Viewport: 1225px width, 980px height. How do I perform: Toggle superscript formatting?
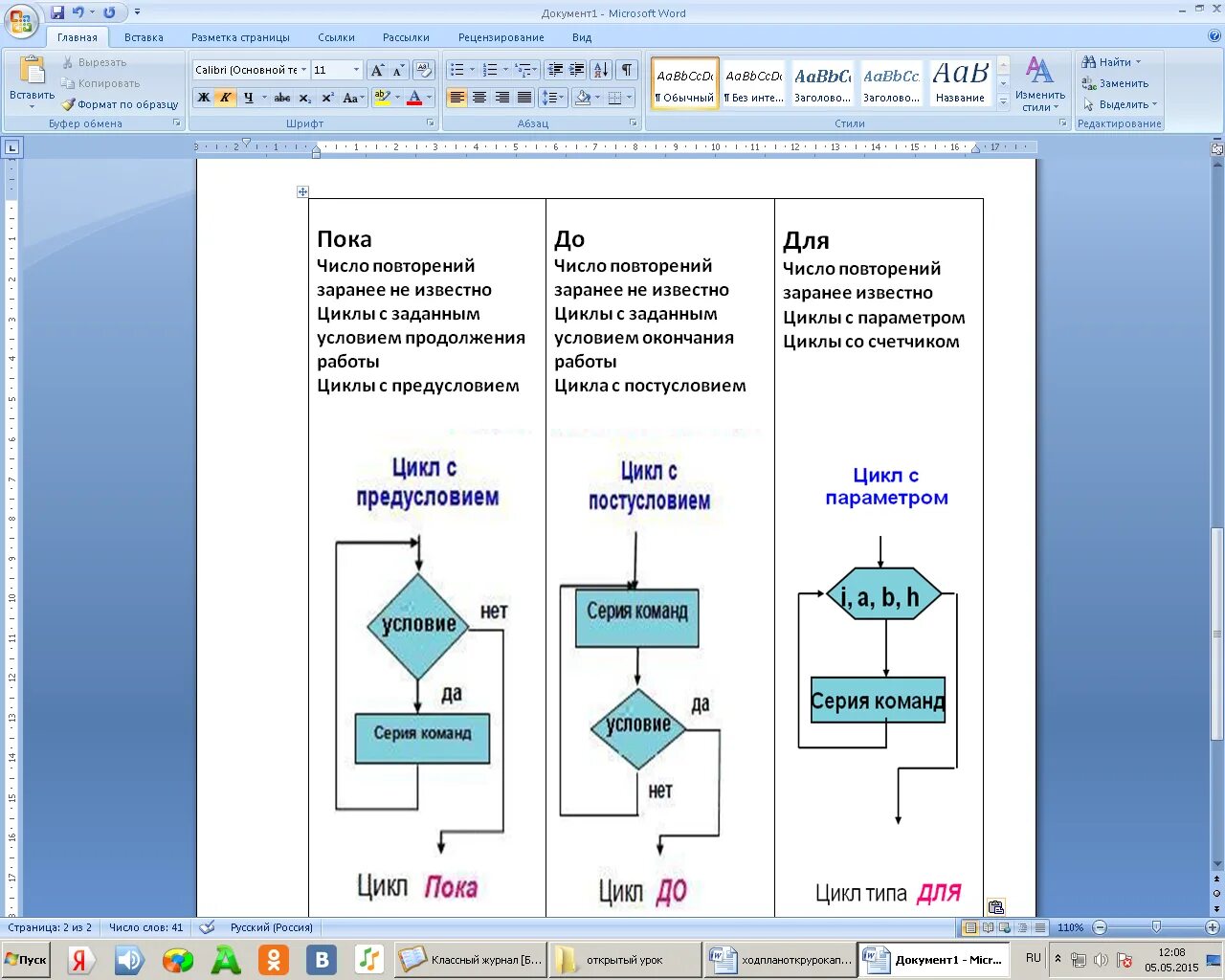[x=327, y=98]
